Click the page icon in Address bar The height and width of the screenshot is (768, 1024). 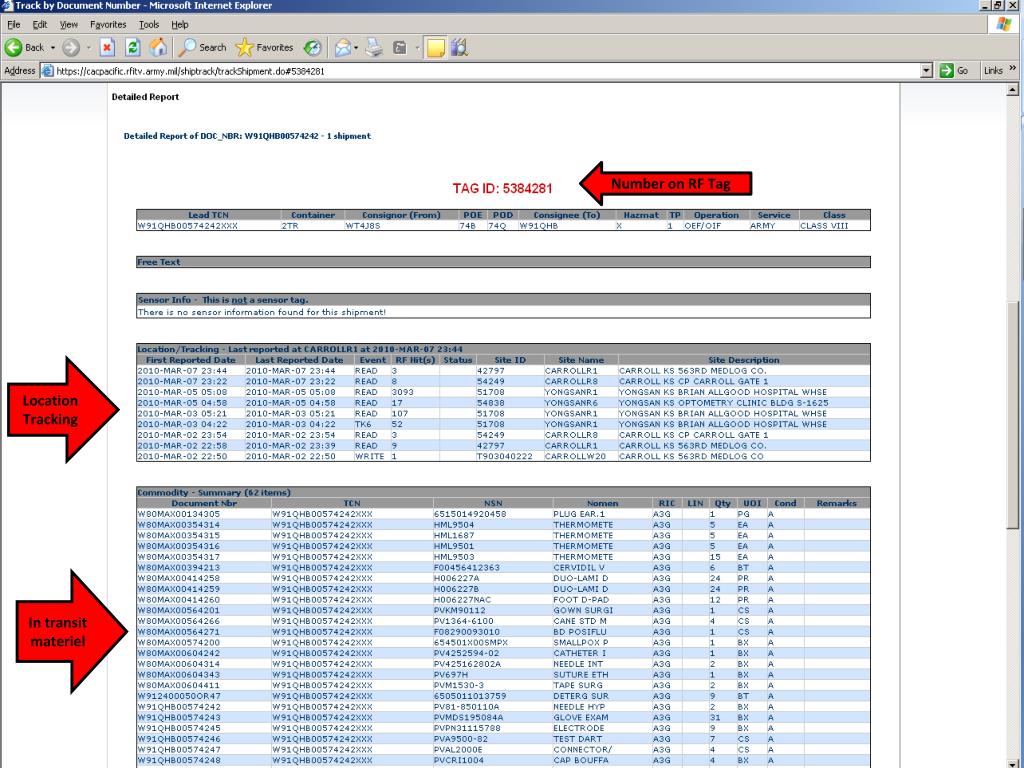tap(48, 71)
